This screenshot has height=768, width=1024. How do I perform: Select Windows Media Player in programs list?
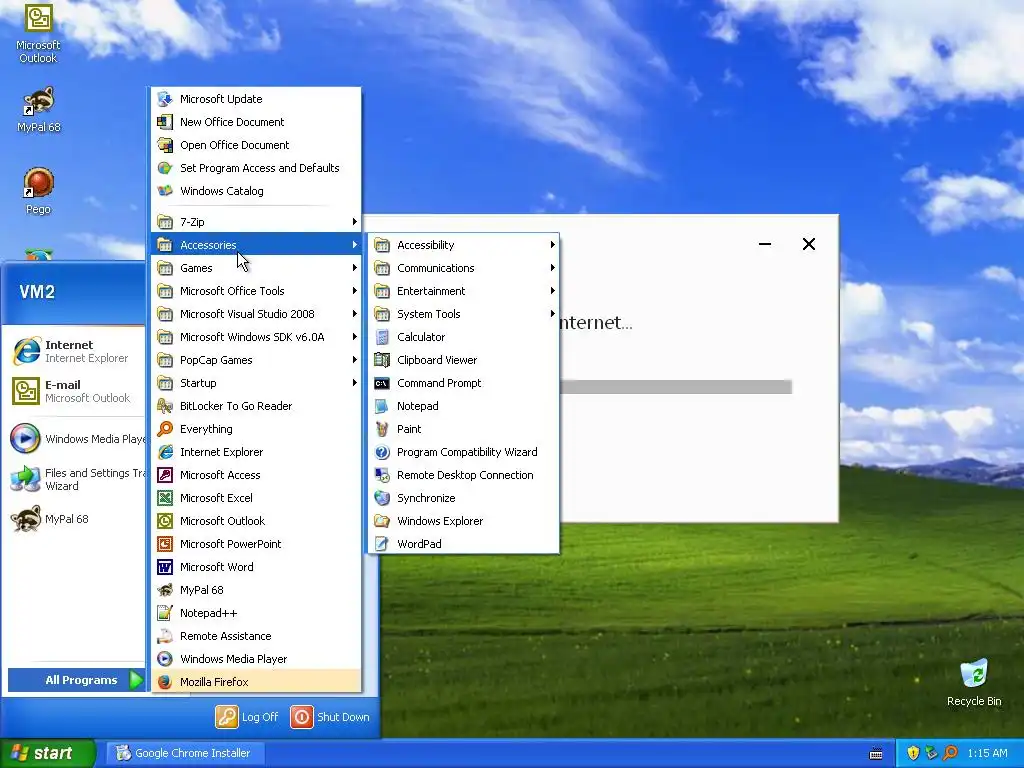coord(256,659)
